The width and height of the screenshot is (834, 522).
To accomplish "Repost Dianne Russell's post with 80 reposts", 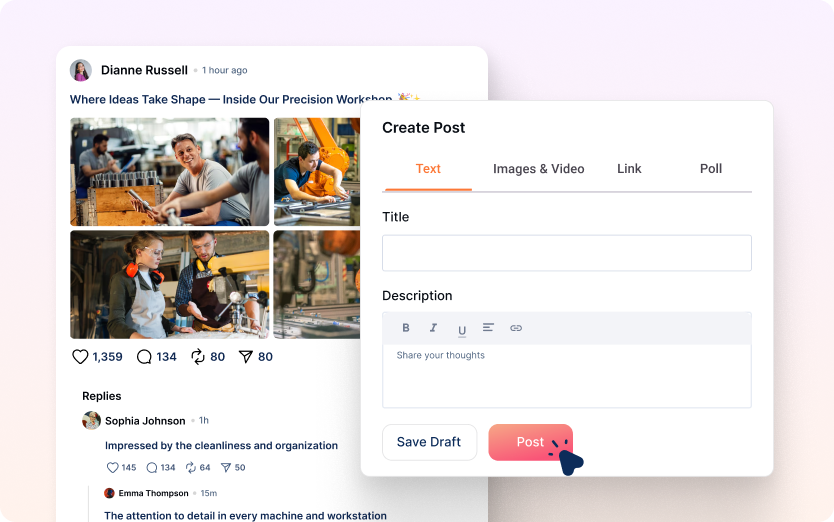I will [x=197, y=357].
